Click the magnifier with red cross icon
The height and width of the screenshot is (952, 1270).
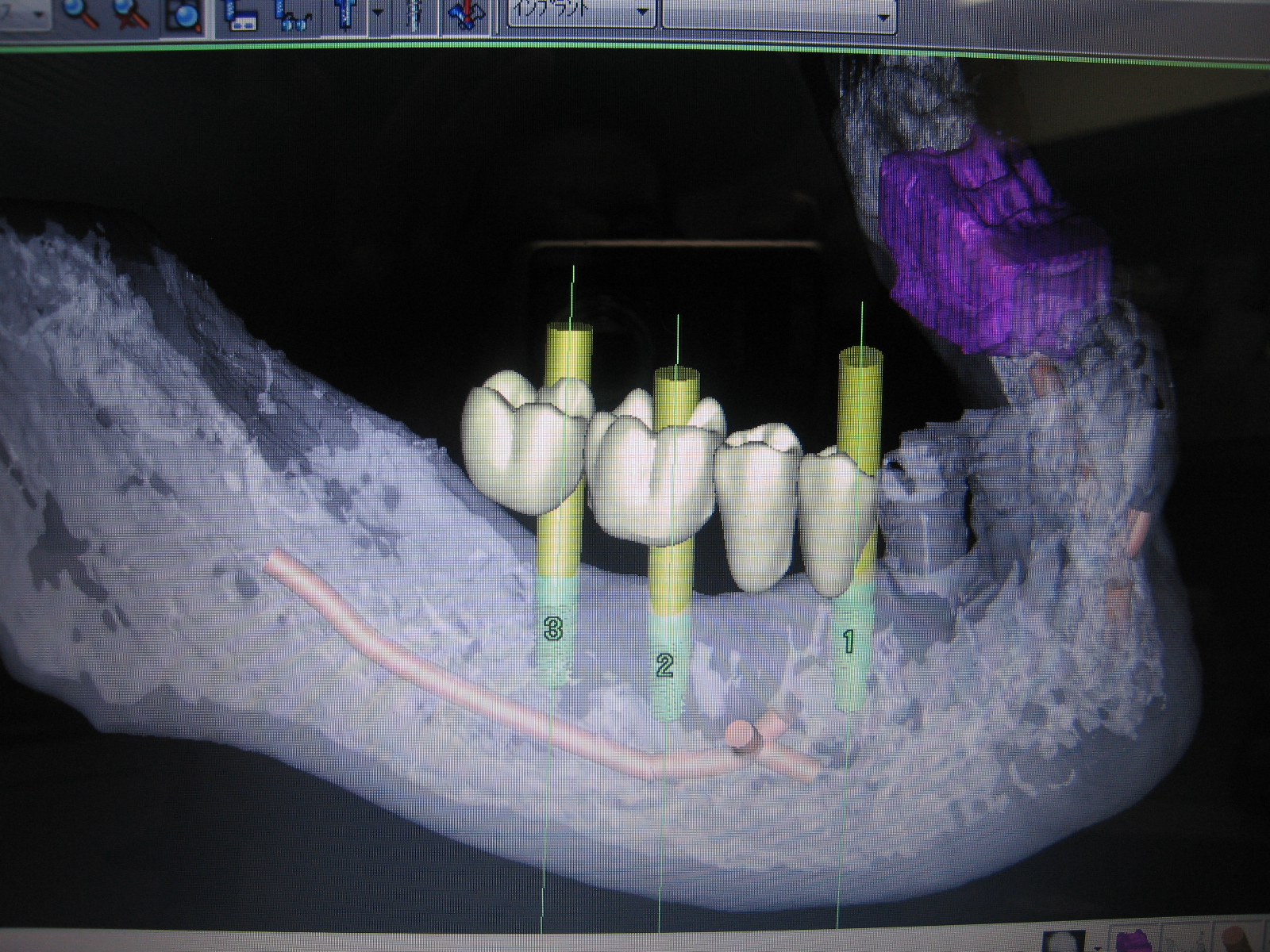[131, 14]
